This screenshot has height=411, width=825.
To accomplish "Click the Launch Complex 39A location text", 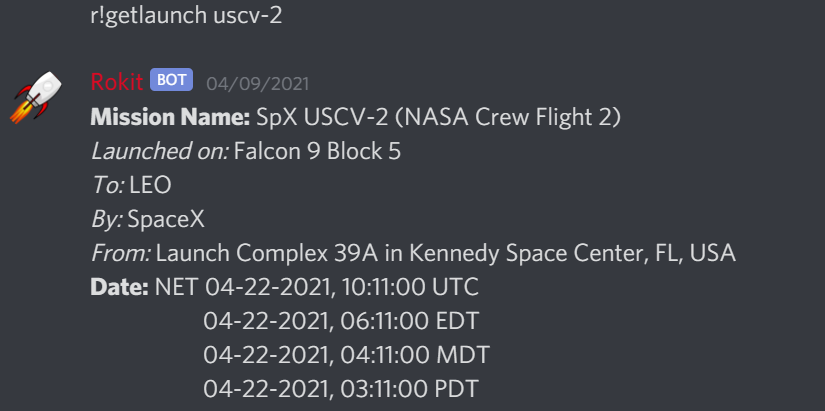I will [x=446, y=254].
